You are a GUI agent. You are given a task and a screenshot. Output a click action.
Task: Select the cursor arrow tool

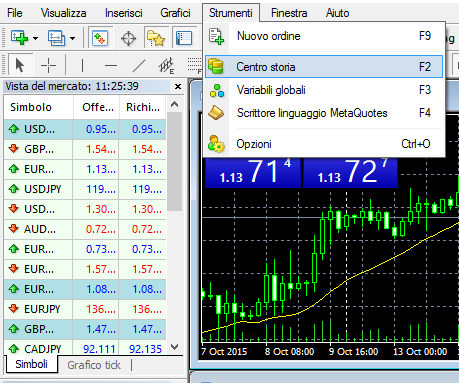tap(20, 65)
